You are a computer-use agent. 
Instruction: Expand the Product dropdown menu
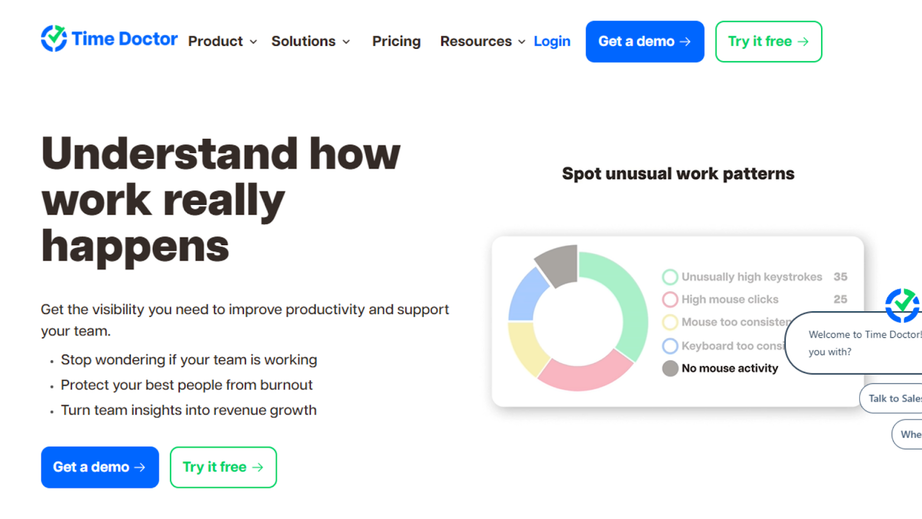click(222, 42)
